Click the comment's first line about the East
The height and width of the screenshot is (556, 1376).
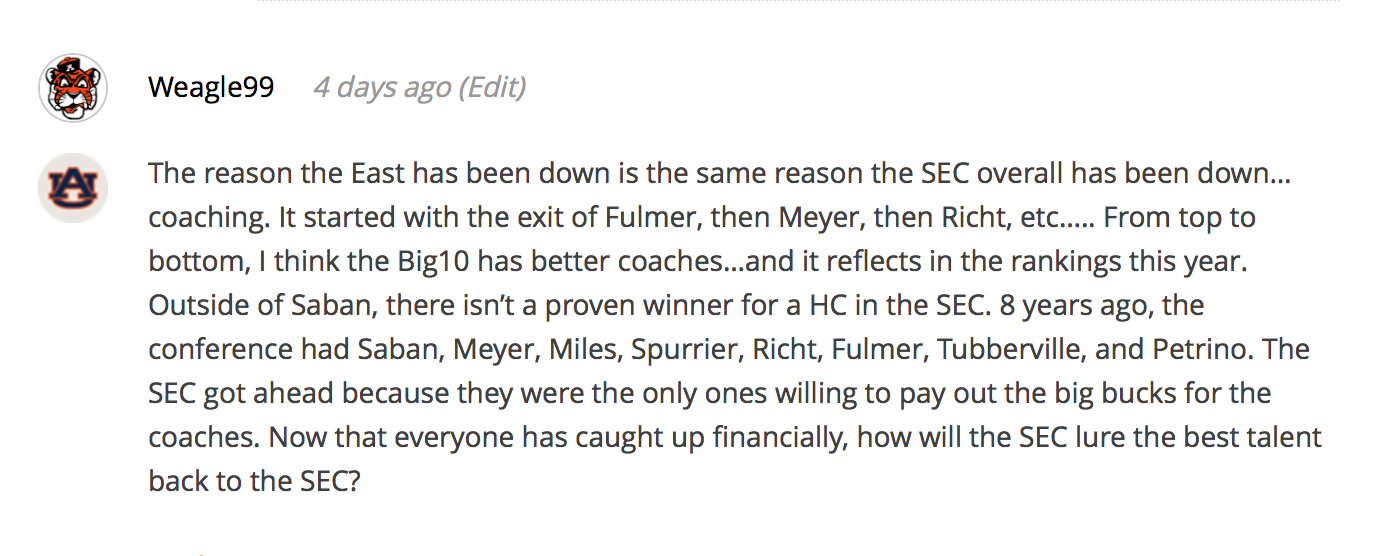click(720, 173)
